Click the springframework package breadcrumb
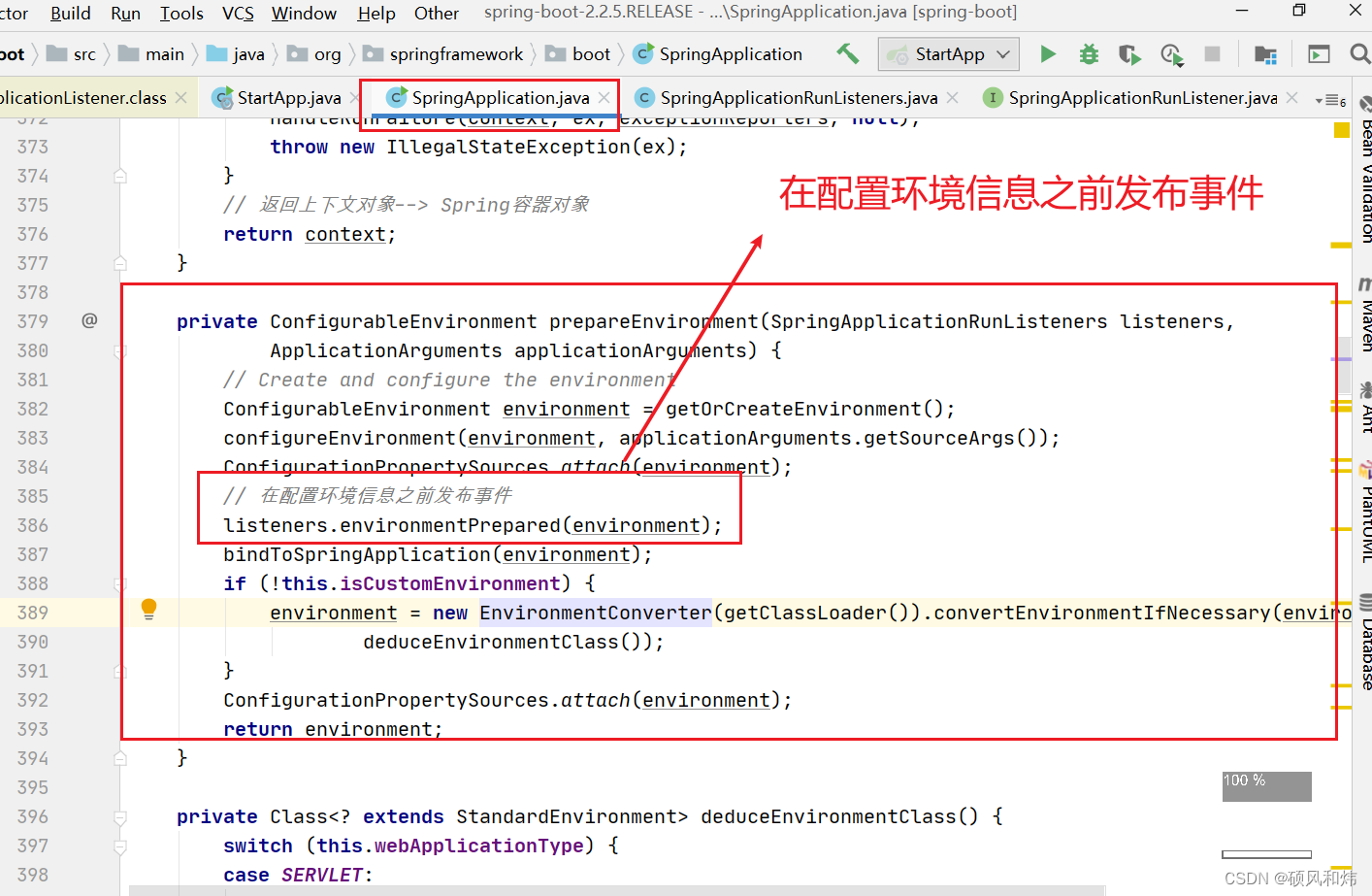The image size is (1372, 896). [442, 54]
